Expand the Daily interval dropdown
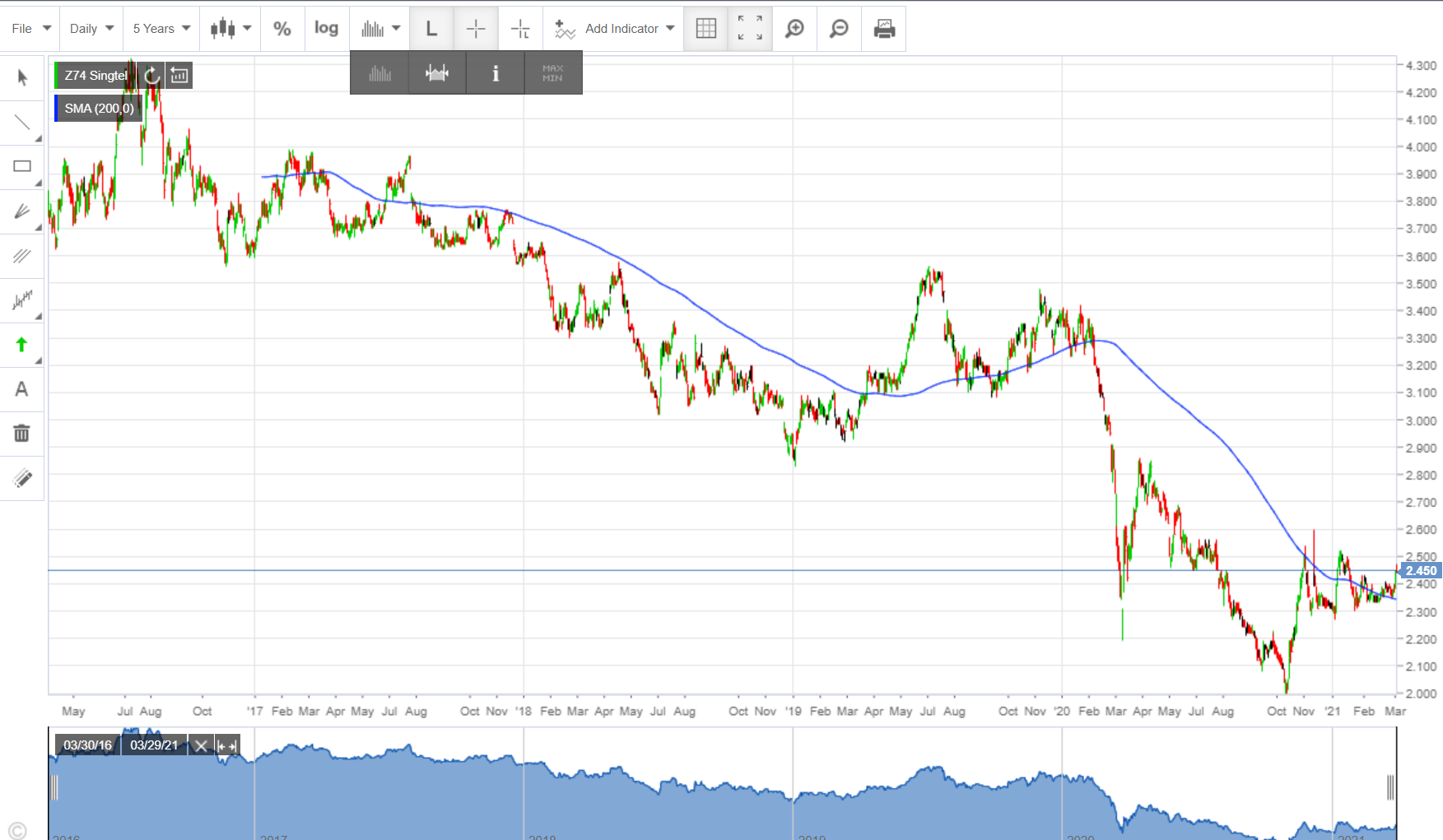This screenshot has height=840, width=1443. (91, 29)
